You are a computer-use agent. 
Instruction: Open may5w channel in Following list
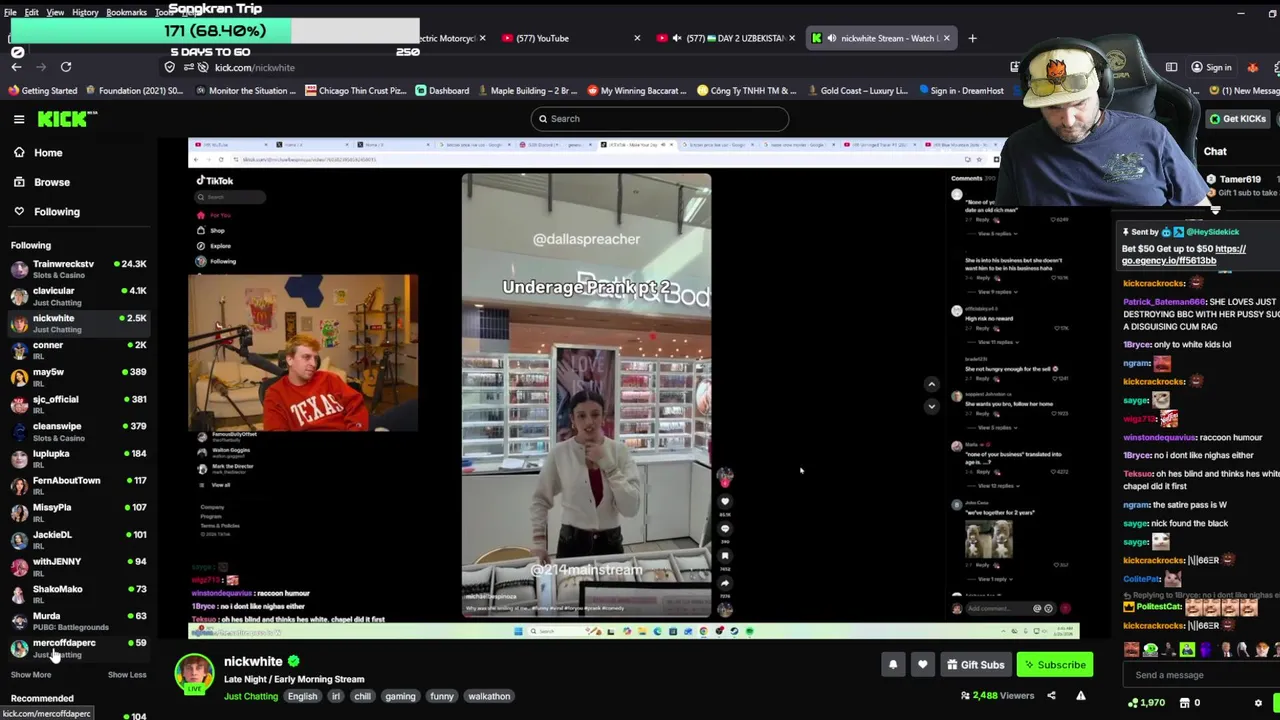[78, 377]
